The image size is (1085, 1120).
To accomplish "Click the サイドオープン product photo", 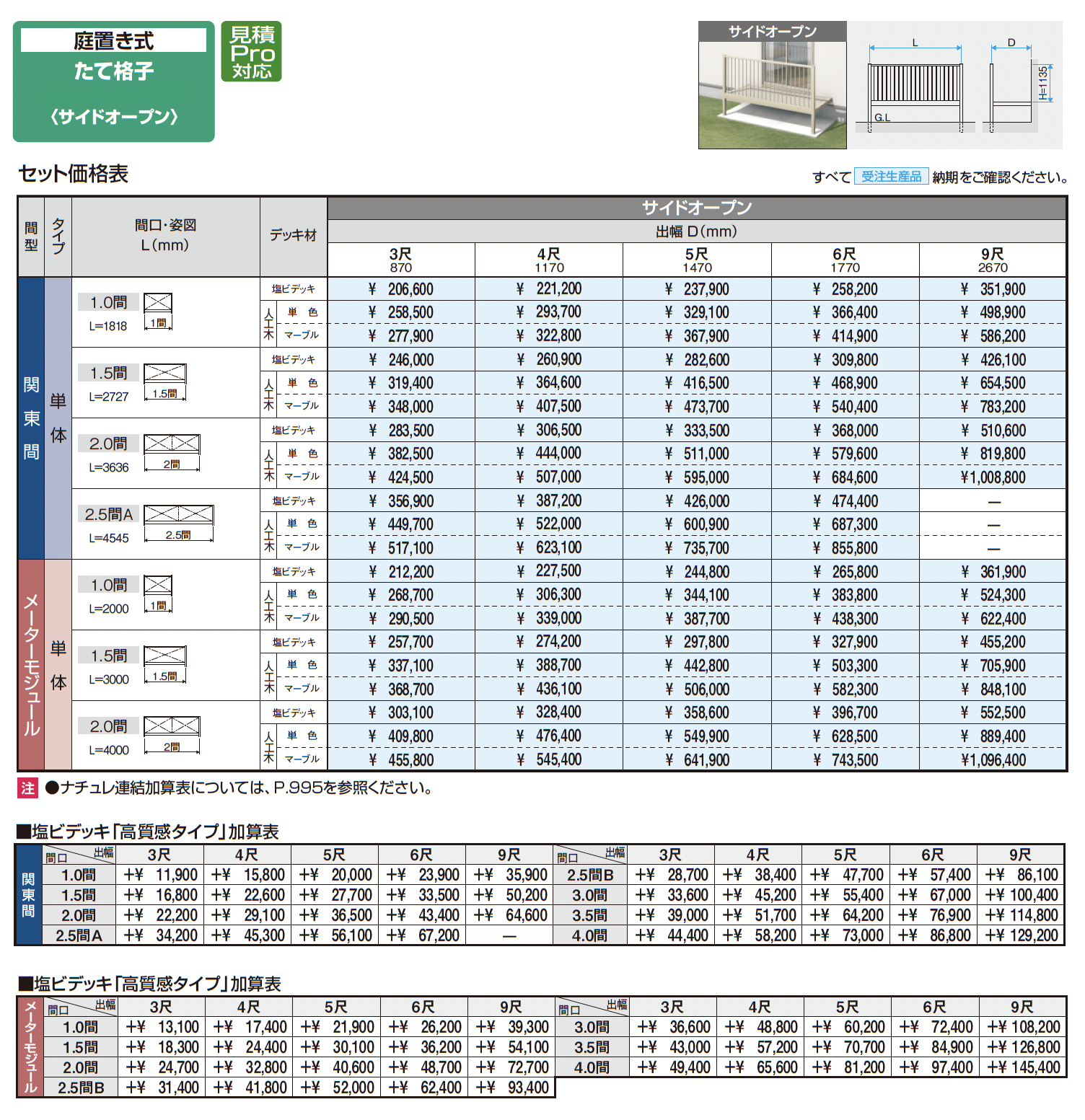I will coord(772,85).
